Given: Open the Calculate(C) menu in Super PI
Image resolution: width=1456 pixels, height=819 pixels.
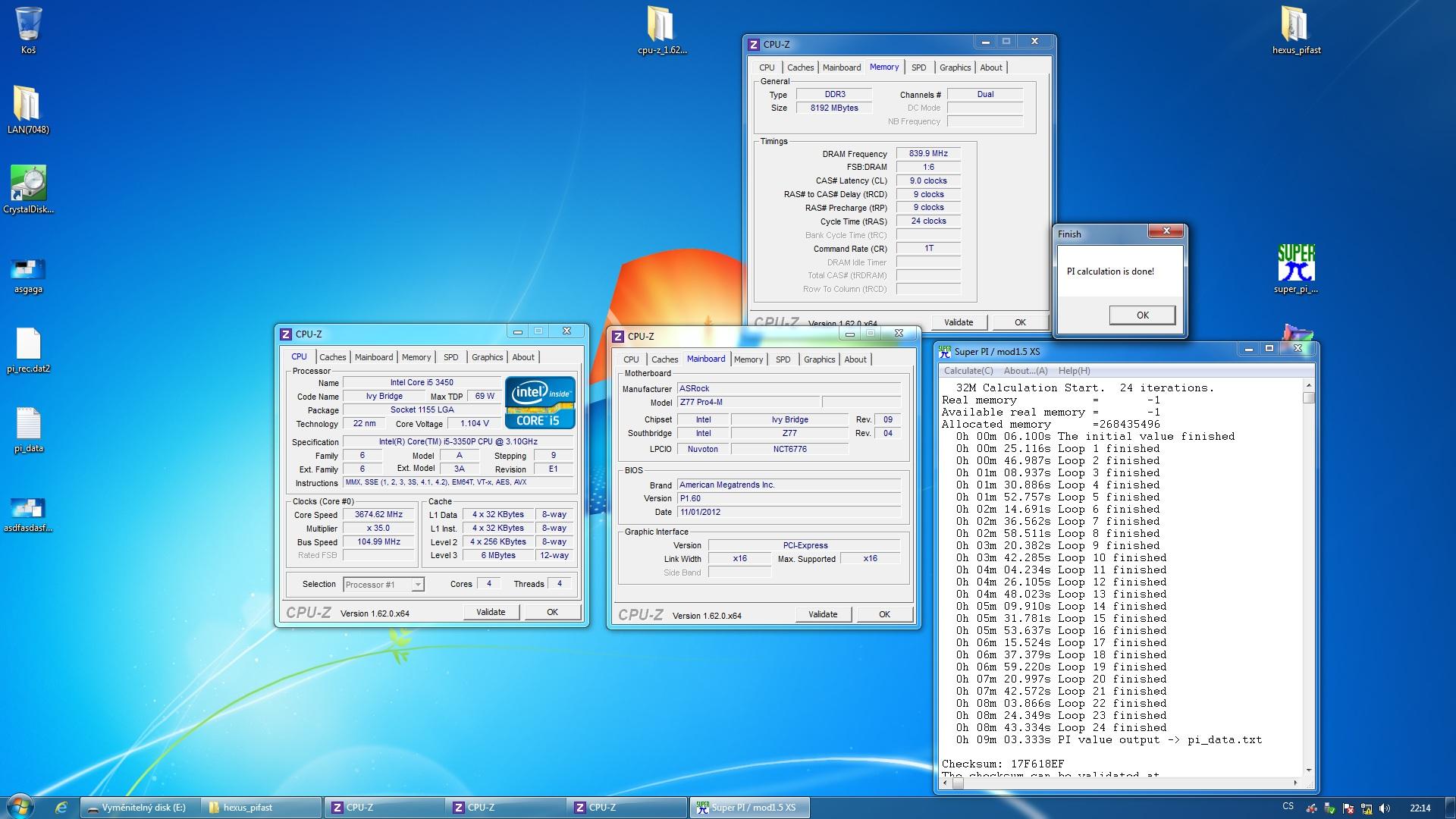Looking at the screenshot, I should tap(968, 371).
